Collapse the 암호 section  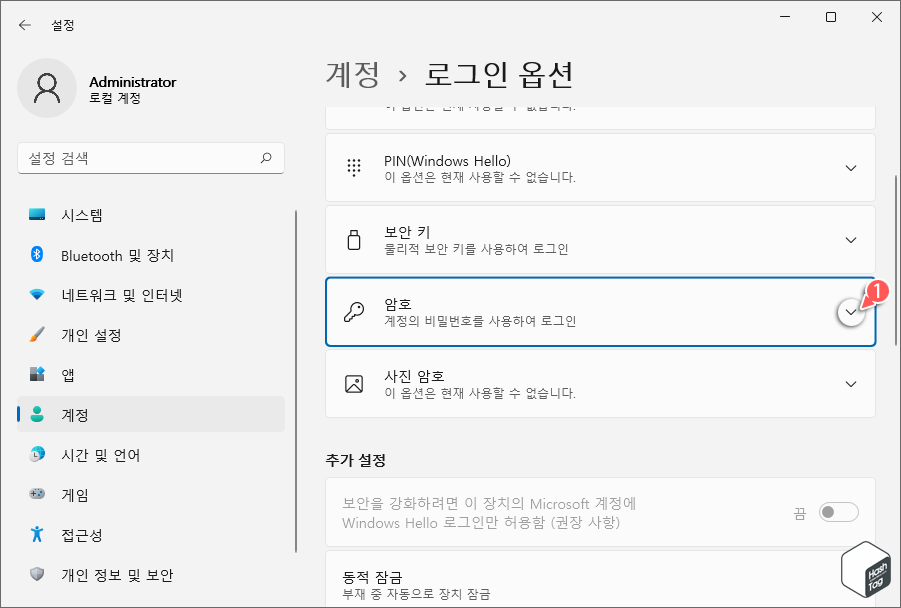[851, 311]
